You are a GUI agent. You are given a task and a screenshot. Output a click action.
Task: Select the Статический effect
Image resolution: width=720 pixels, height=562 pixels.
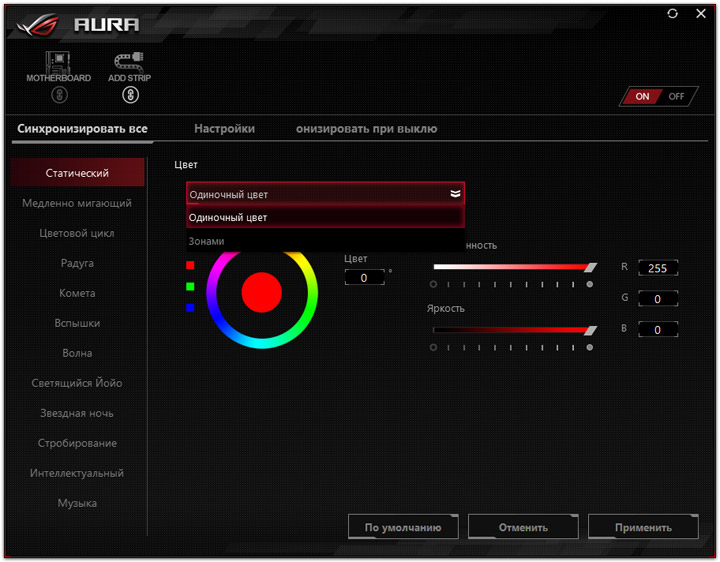pos(77,173)
